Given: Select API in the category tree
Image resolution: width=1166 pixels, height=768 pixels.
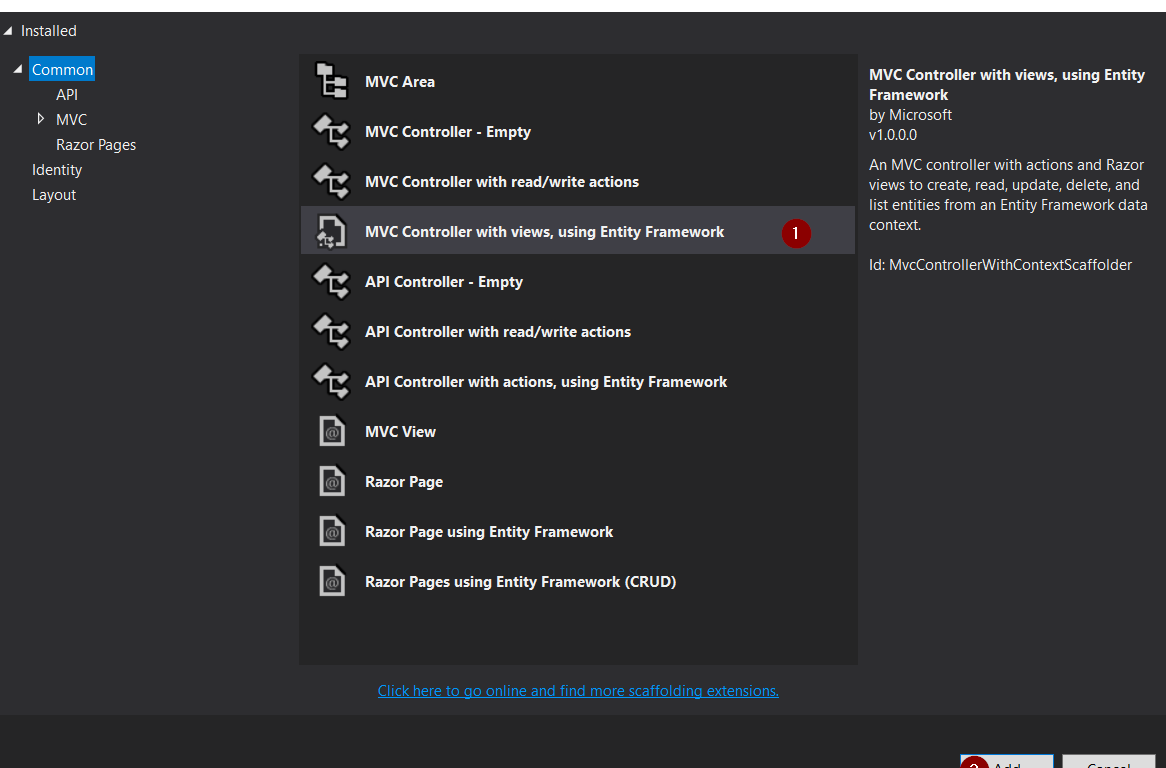Looking at the screenshot, I should pyautogui.click(x=67, y=95).
